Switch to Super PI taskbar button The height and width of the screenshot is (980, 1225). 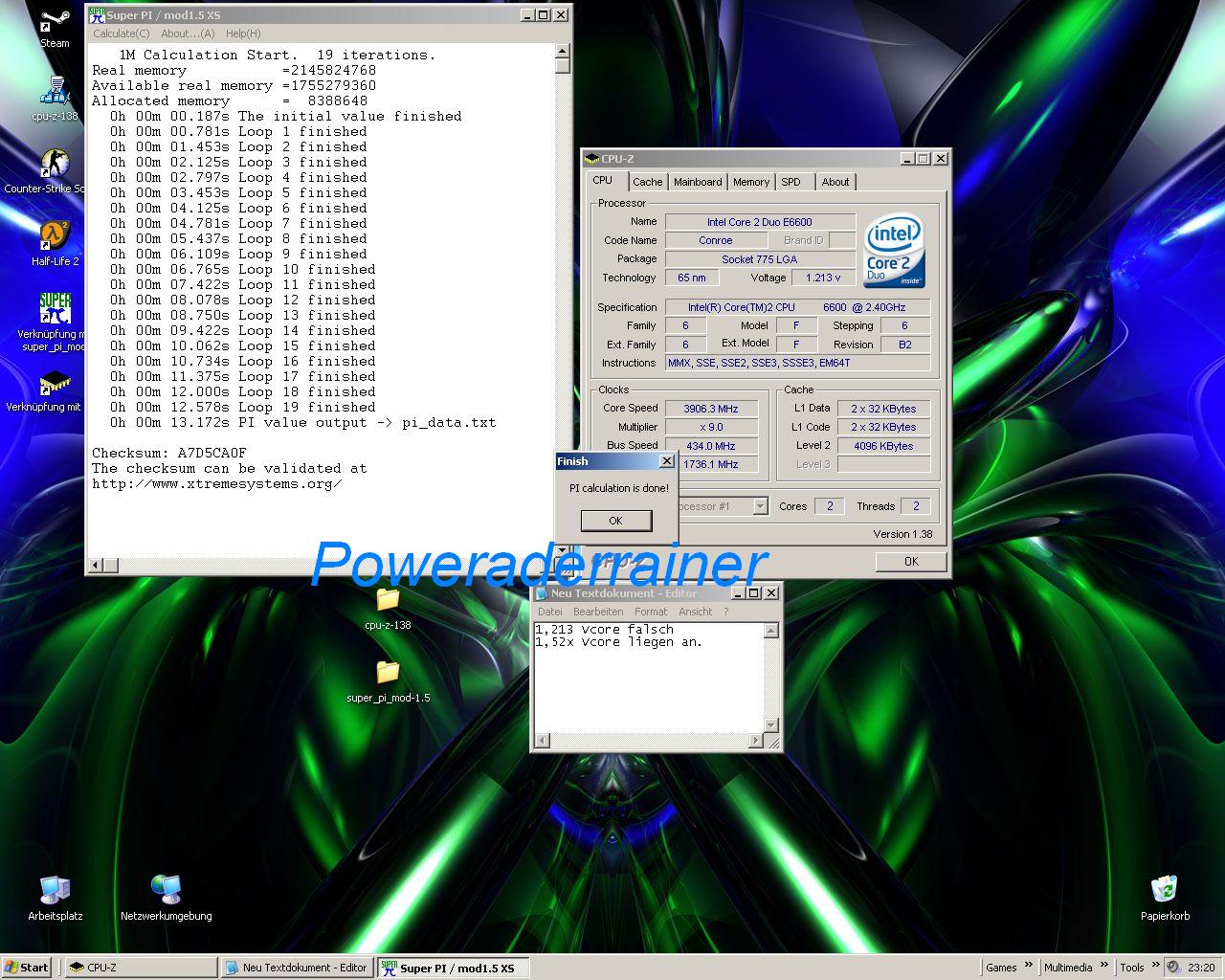pos(453,968)
